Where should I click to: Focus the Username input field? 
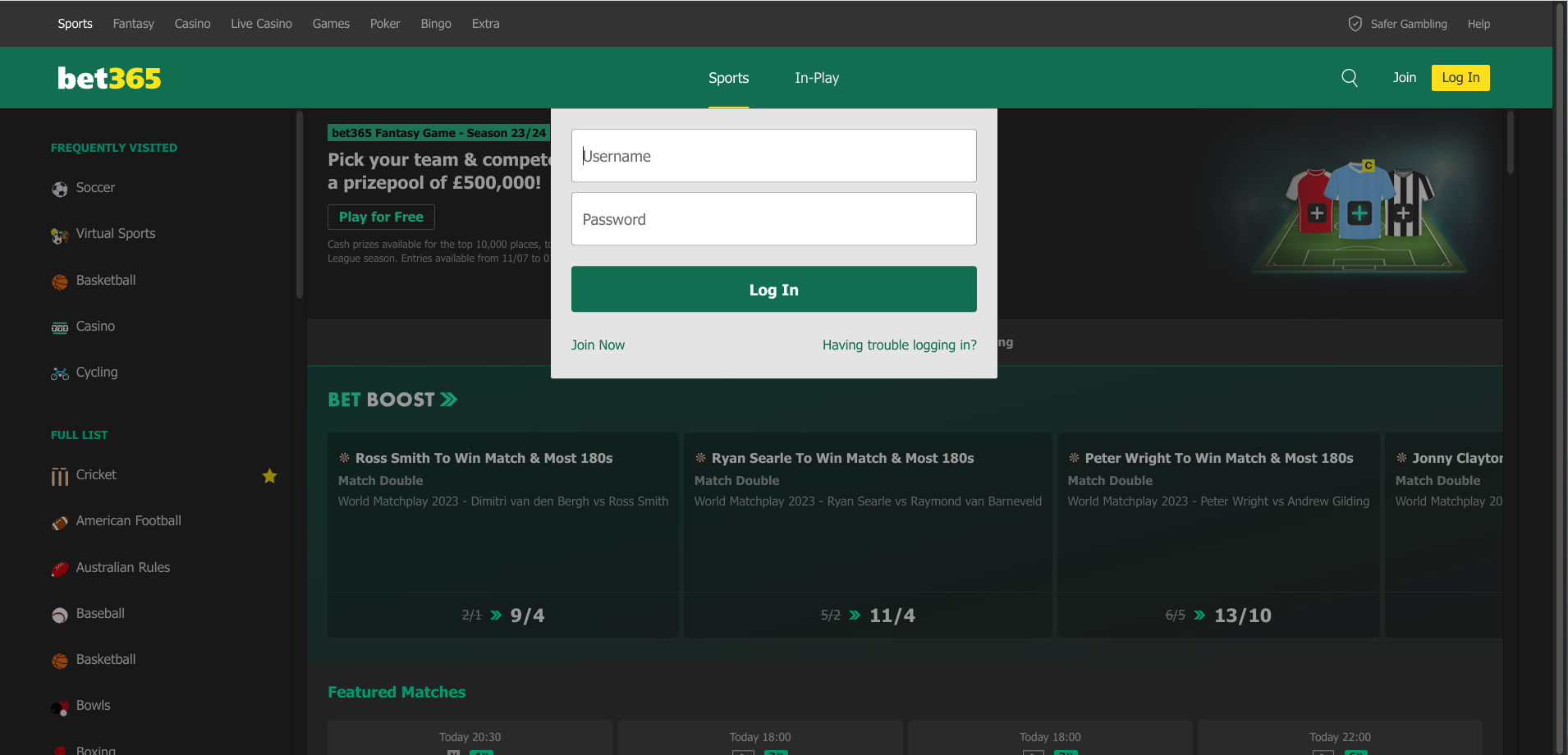[x=774, y=156]
